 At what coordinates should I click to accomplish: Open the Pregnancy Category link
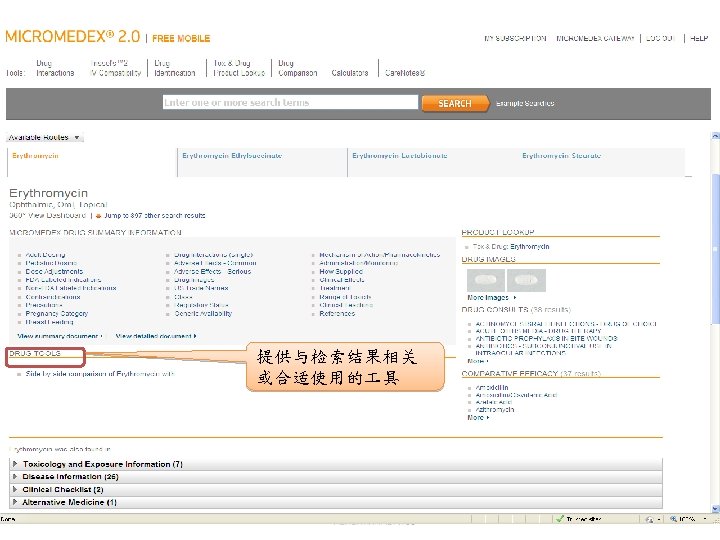tap(56, 314)
